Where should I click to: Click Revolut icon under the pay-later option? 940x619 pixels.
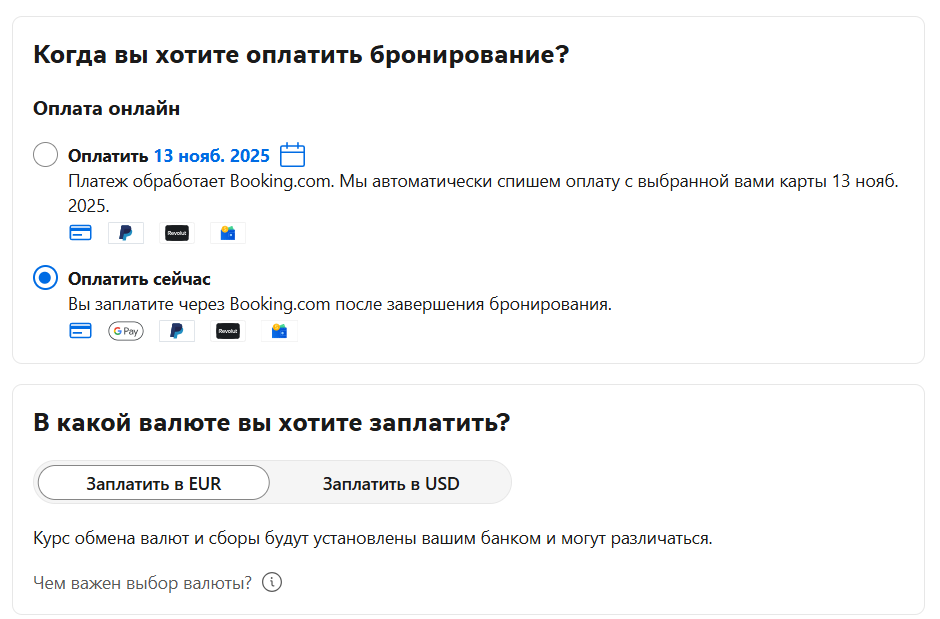(177, 233)
